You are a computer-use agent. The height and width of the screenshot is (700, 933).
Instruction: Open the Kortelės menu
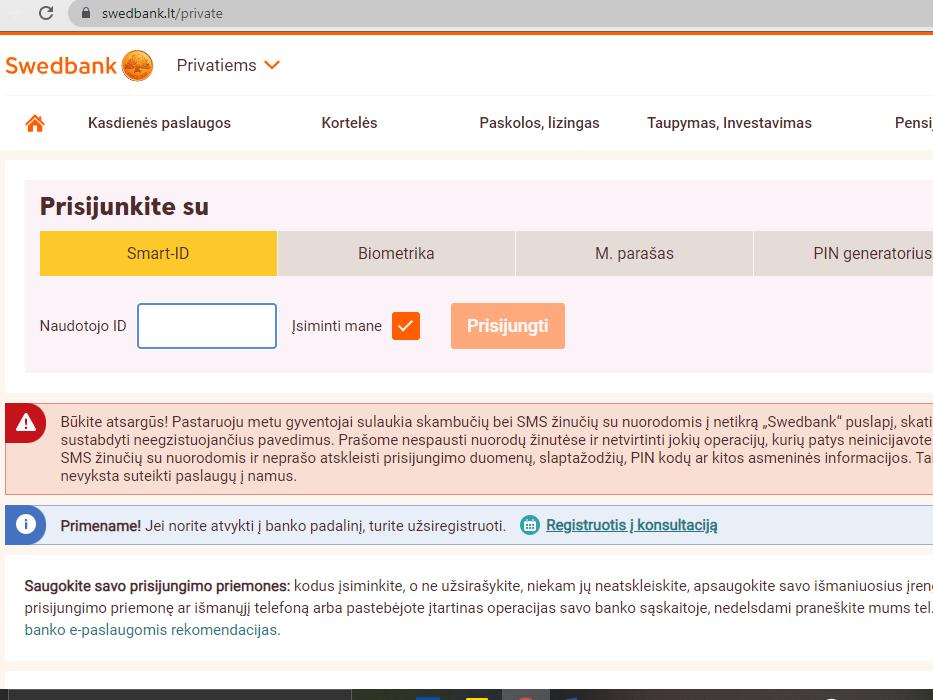(349, 123)
